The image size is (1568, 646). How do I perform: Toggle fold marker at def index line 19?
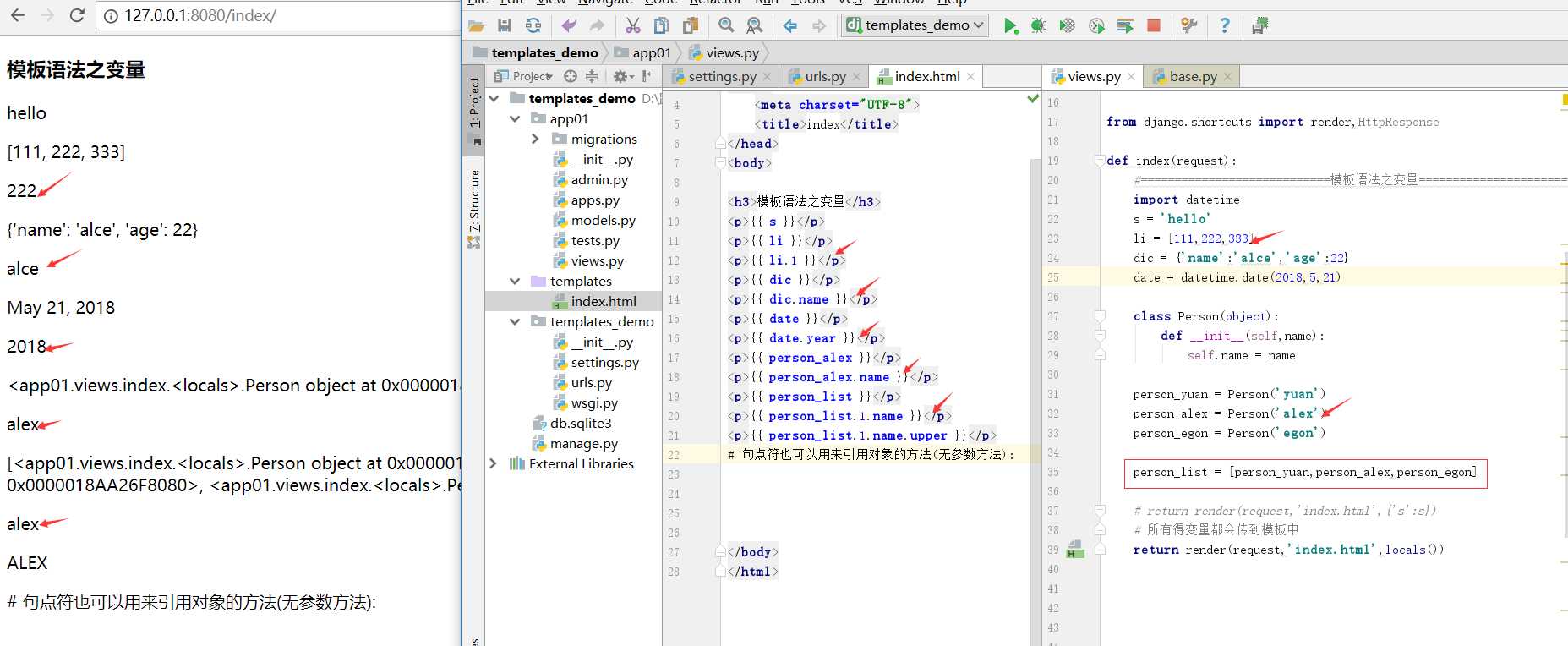point(1100,161)
